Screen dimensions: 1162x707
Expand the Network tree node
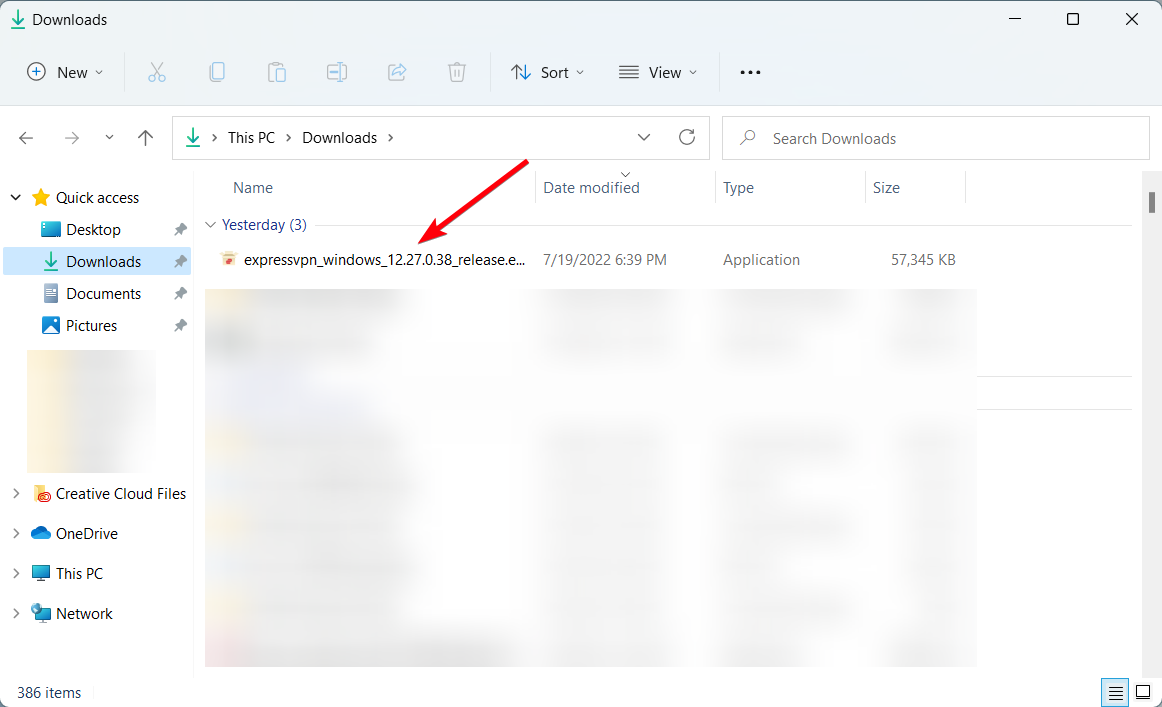16,613
